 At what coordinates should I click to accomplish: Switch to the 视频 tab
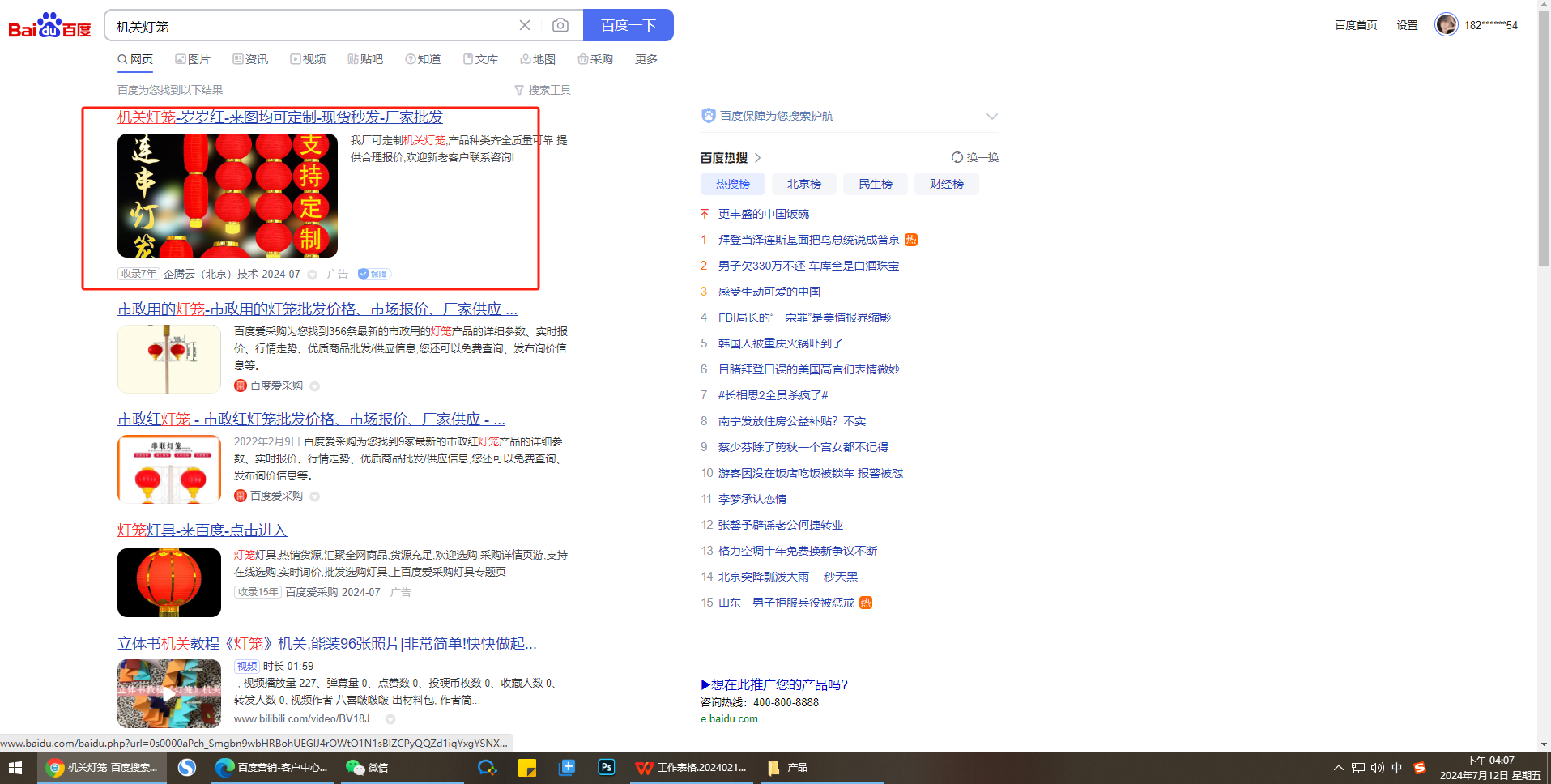[309, 59]
